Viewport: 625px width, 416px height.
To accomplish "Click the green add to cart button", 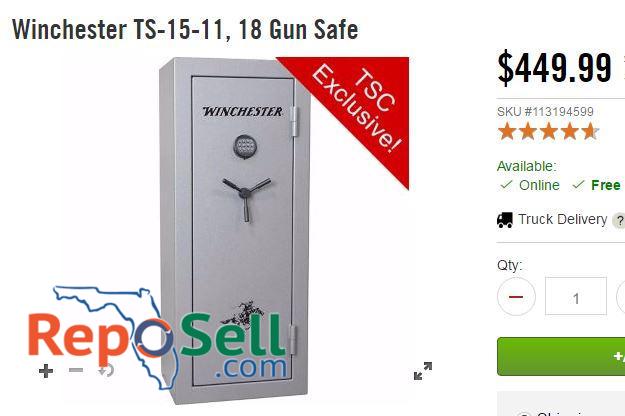I will pos(561,356).
